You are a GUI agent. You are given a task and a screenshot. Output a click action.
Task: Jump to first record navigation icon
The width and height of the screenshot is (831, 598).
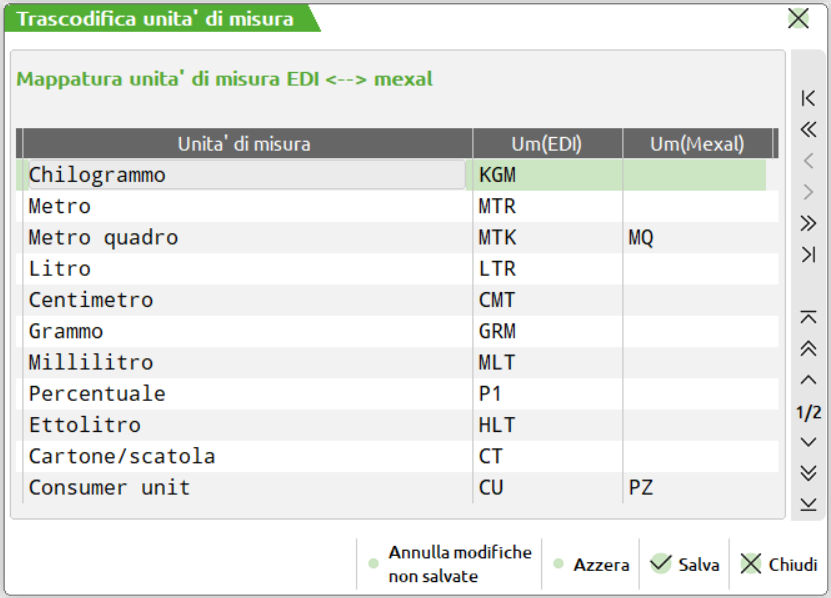pyautogui.click(x=809, y=98)
